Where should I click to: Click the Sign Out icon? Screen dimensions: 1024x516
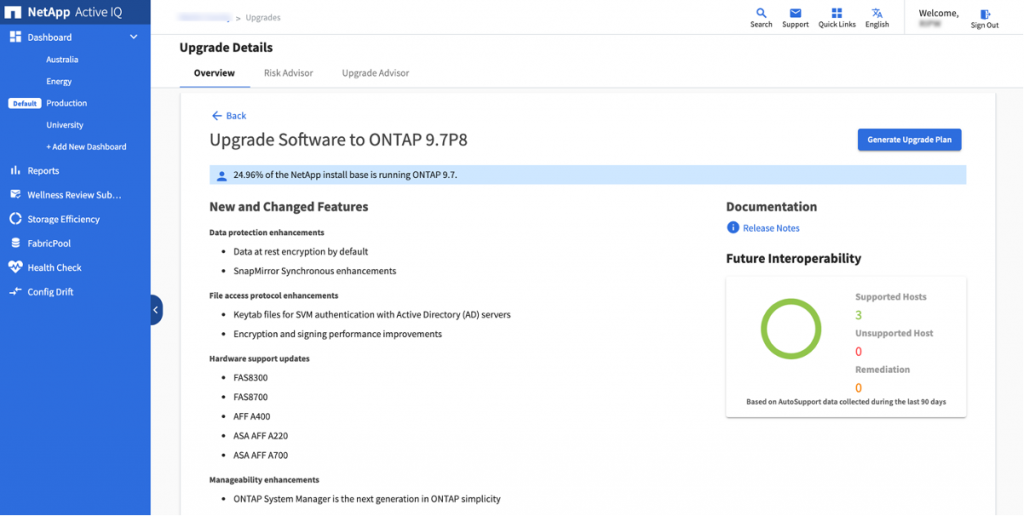[985, 14]
